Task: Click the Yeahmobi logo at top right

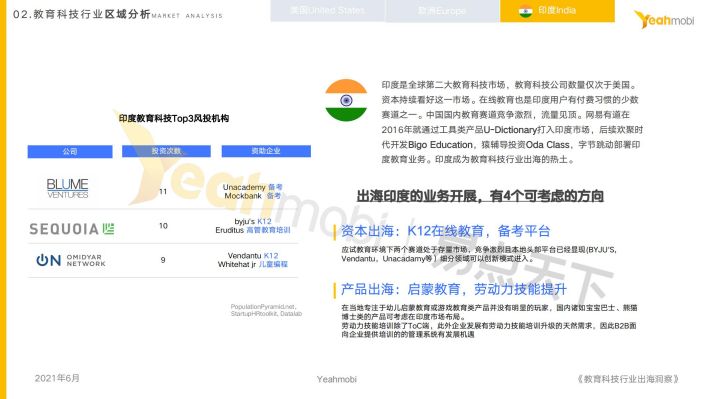Action: point(664,19)
